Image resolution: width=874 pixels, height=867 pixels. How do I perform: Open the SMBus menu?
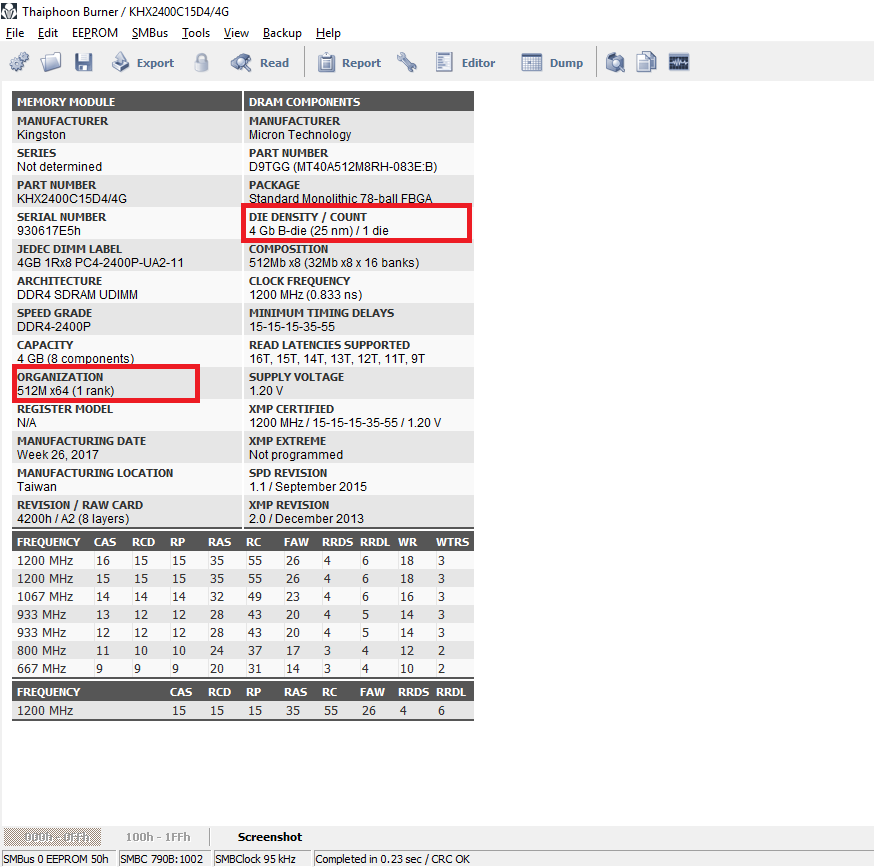pos(150,33)
